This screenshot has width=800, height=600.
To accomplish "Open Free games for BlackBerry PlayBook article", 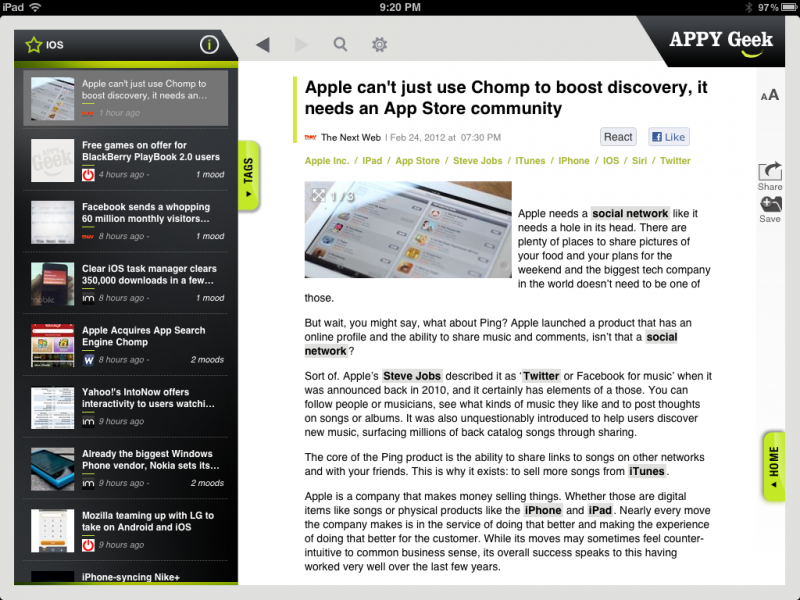I will pyautogui.click(x=126, y=160).
